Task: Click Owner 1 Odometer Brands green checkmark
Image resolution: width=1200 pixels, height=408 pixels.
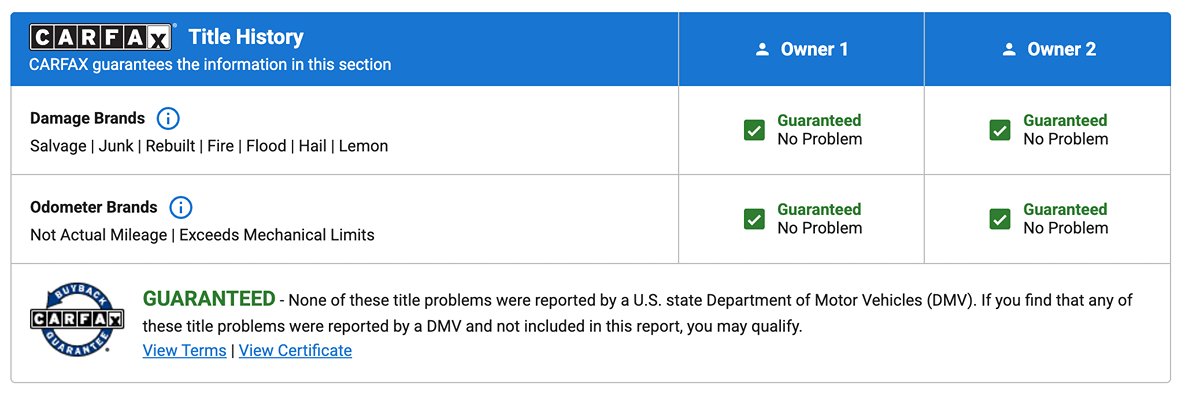Action: pos(755,219)
